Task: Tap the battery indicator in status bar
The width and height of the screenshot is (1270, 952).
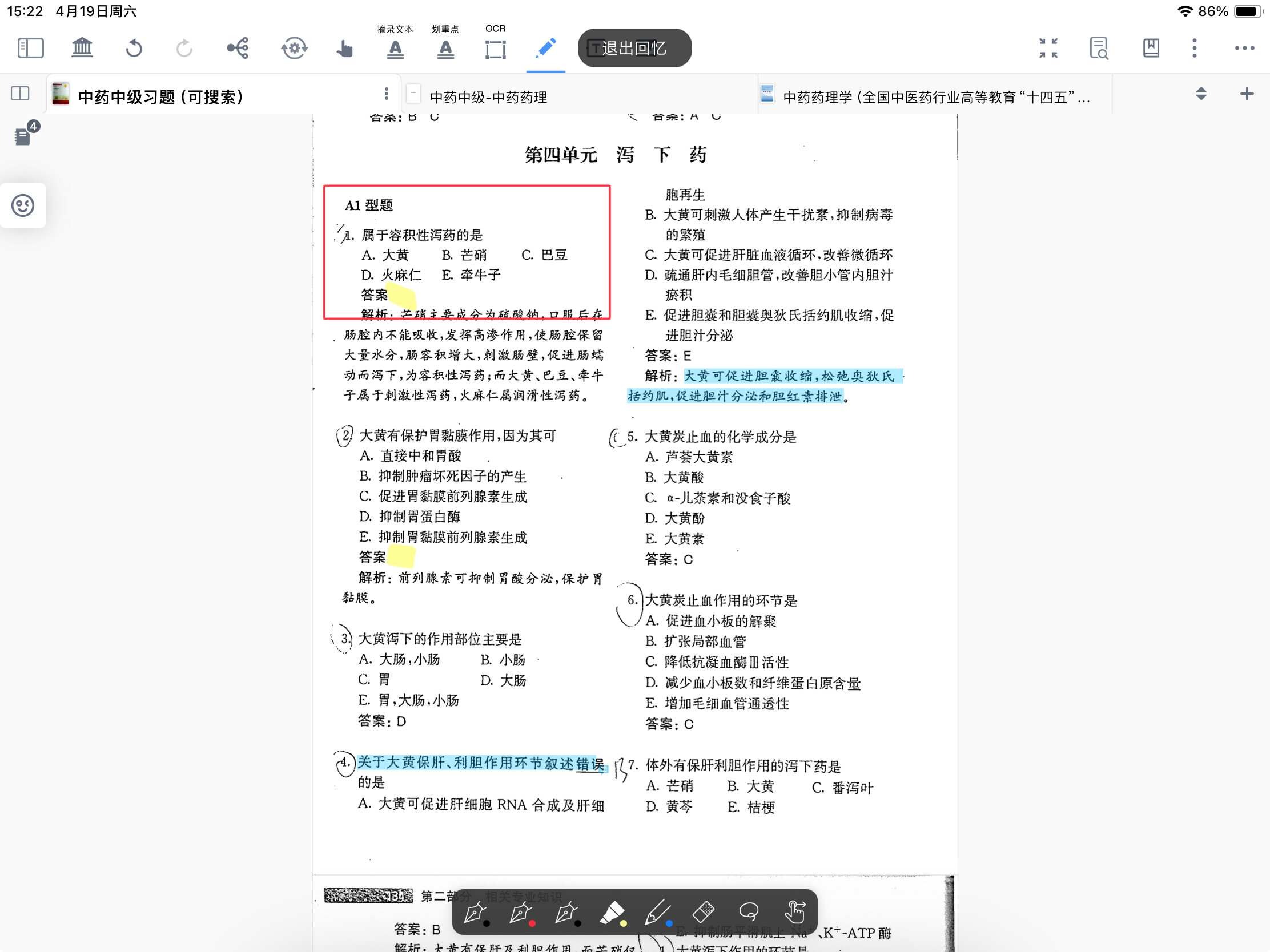Action: [1248, 11]
